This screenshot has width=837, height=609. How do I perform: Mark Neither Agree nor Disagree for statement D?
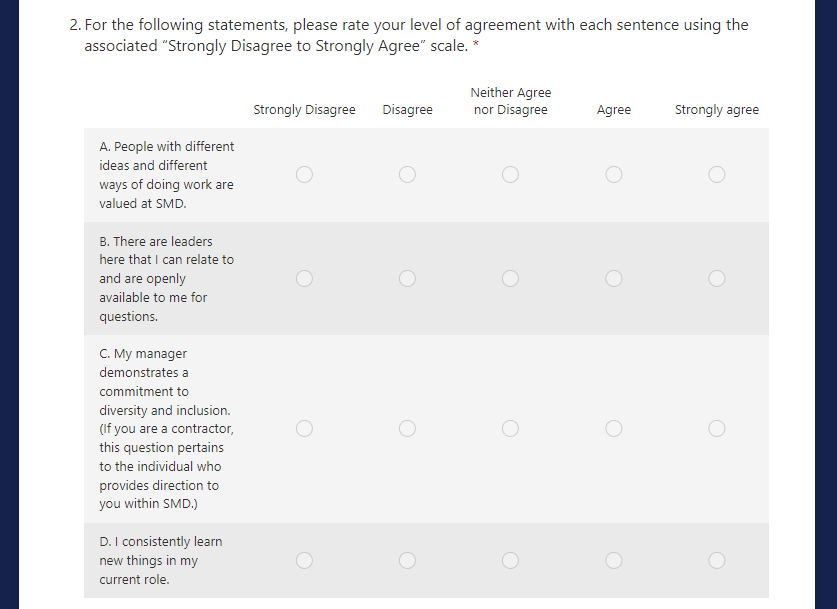coord(510,560)
